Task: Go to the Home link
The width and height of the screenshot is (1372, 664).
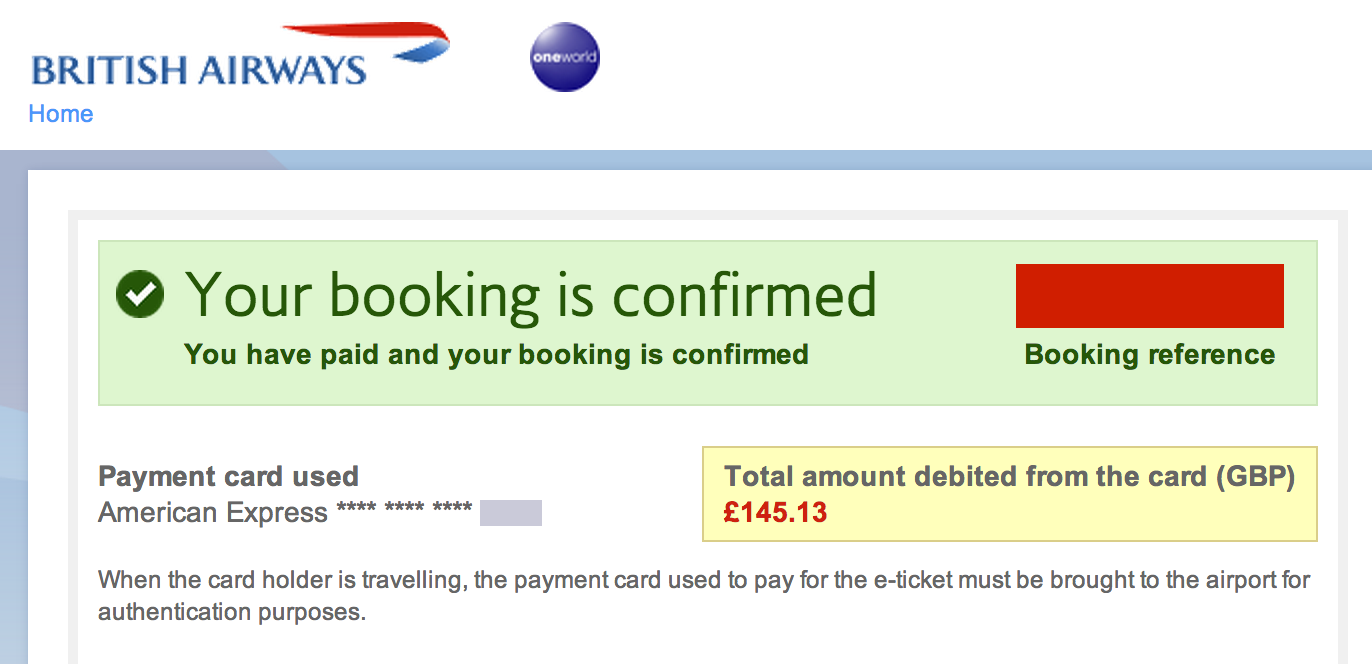Action: (x=61, y=114)
